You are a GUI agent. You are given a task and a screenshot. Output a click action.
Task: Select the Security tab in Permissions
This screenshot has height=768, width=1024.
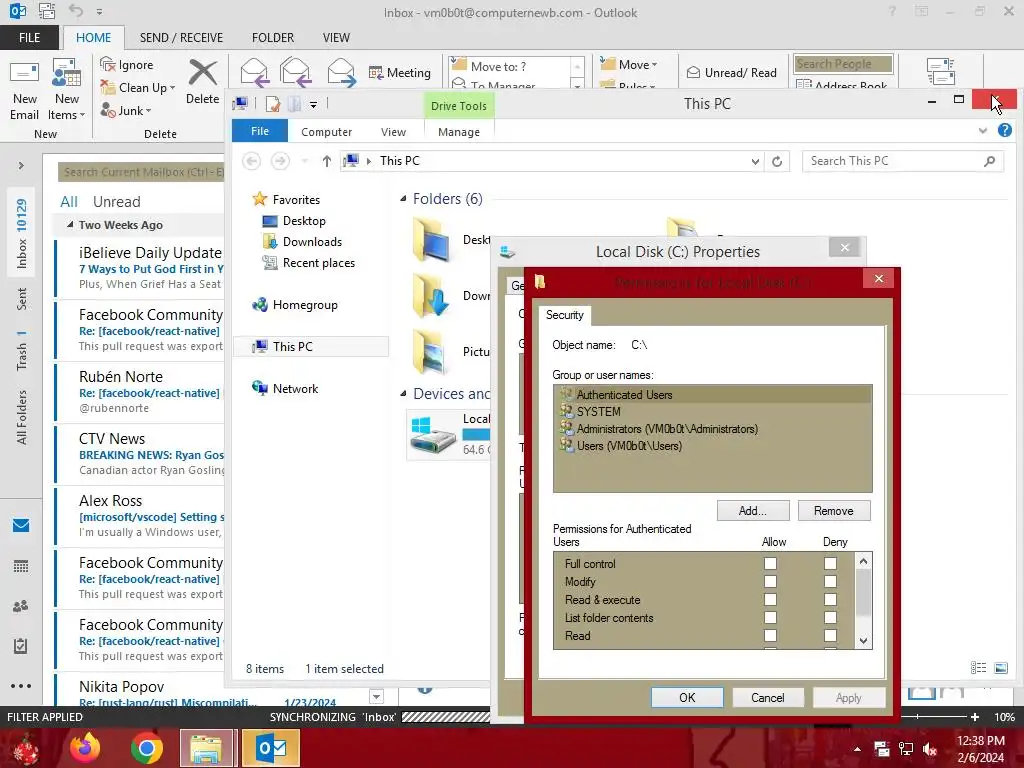point(564,315)
